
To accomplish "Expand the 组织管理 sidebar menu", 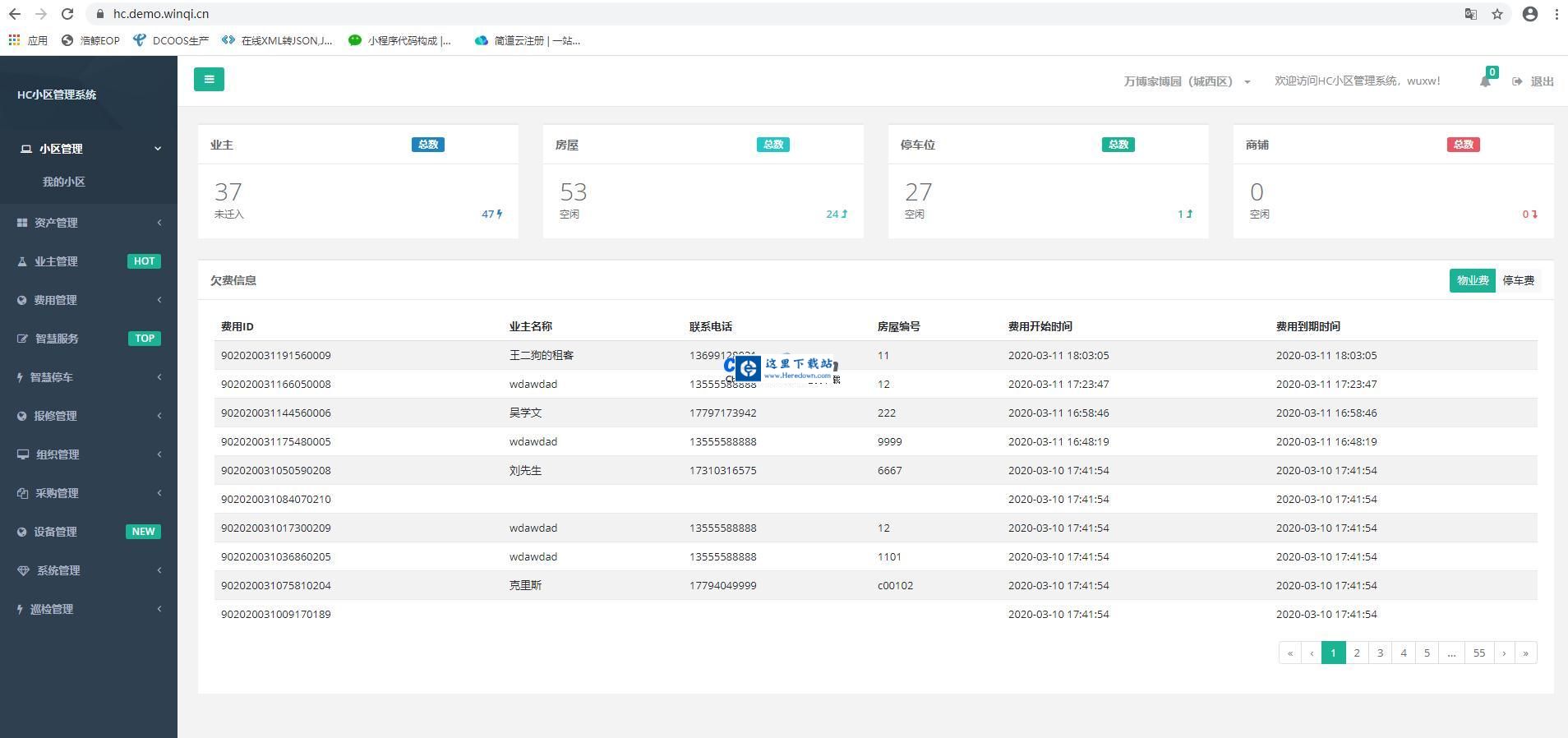I will pos(89,454).
